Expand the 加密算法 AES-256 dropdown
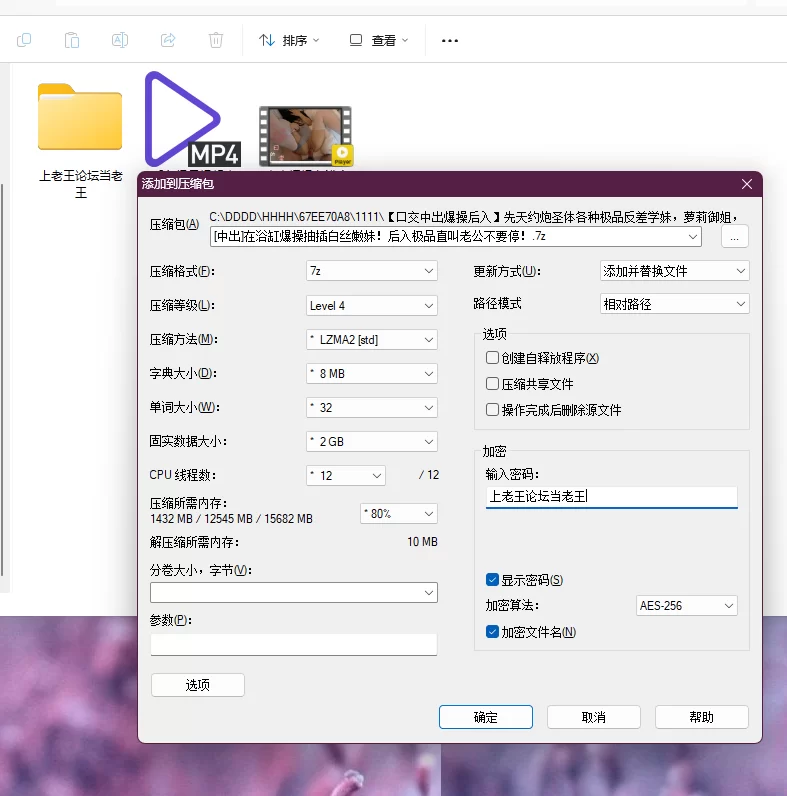 pos(686,606)
